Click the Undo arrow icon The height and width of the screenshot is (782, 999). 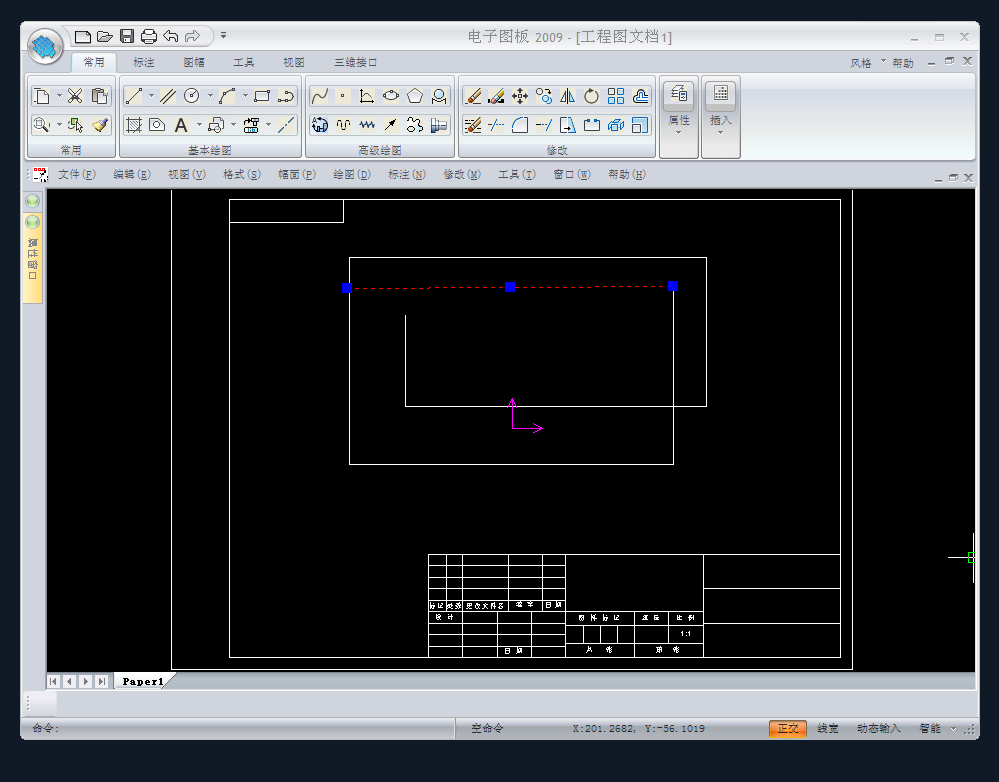click(x=170, y=36)
